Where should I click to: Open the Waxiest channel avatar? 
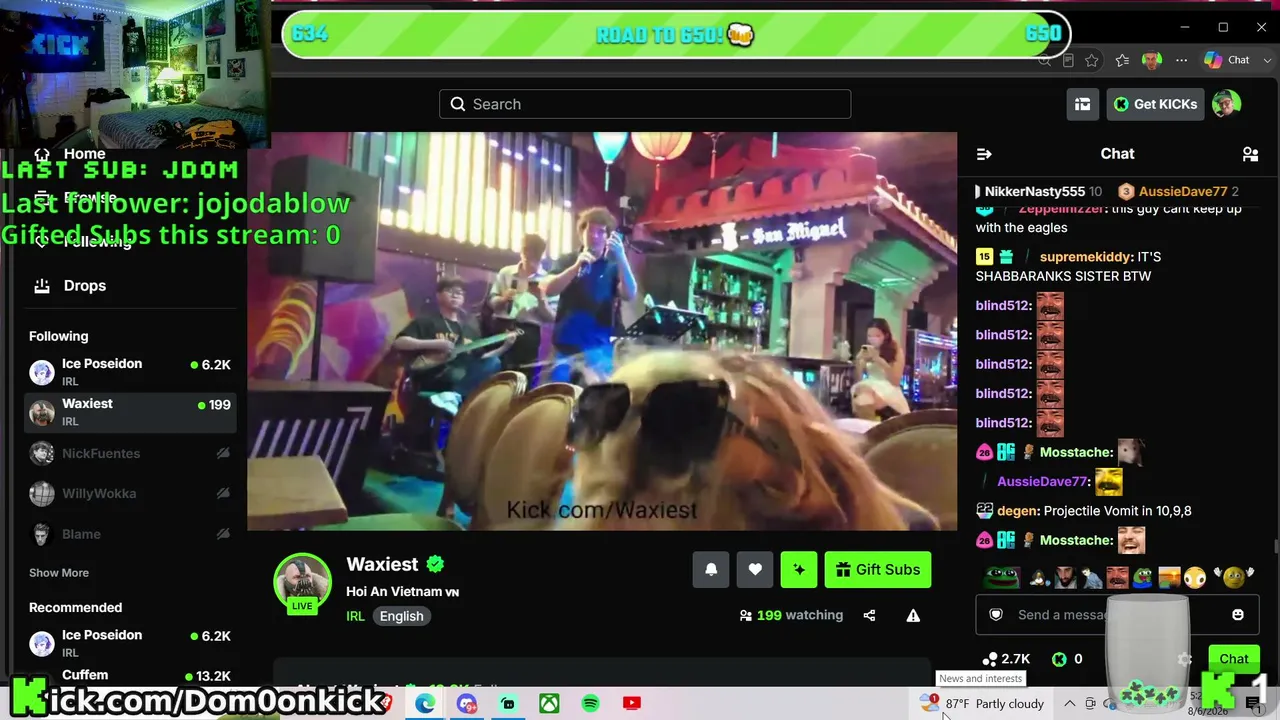coord(302,582)
